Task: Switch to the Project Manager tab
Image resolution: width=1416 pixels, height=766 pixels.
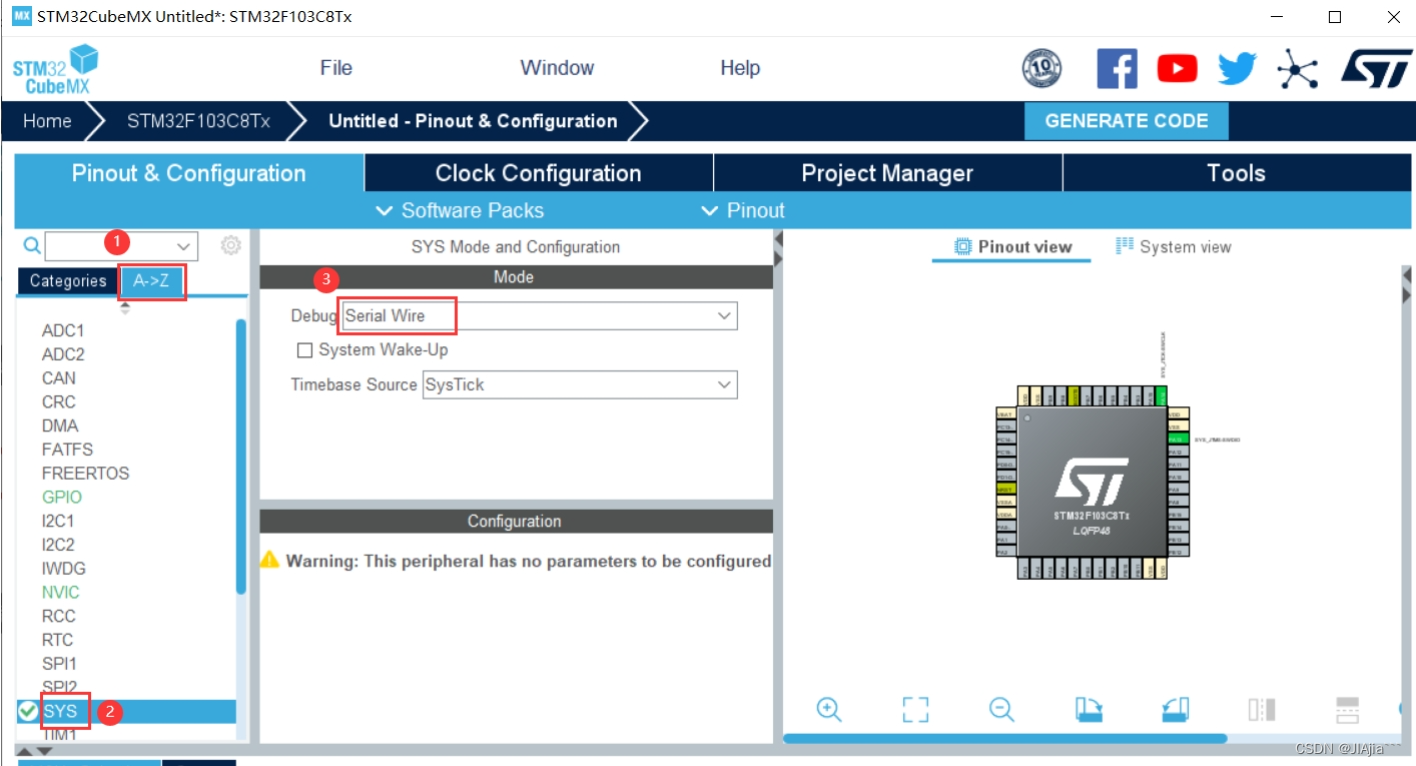Action: tap(887, 173)
